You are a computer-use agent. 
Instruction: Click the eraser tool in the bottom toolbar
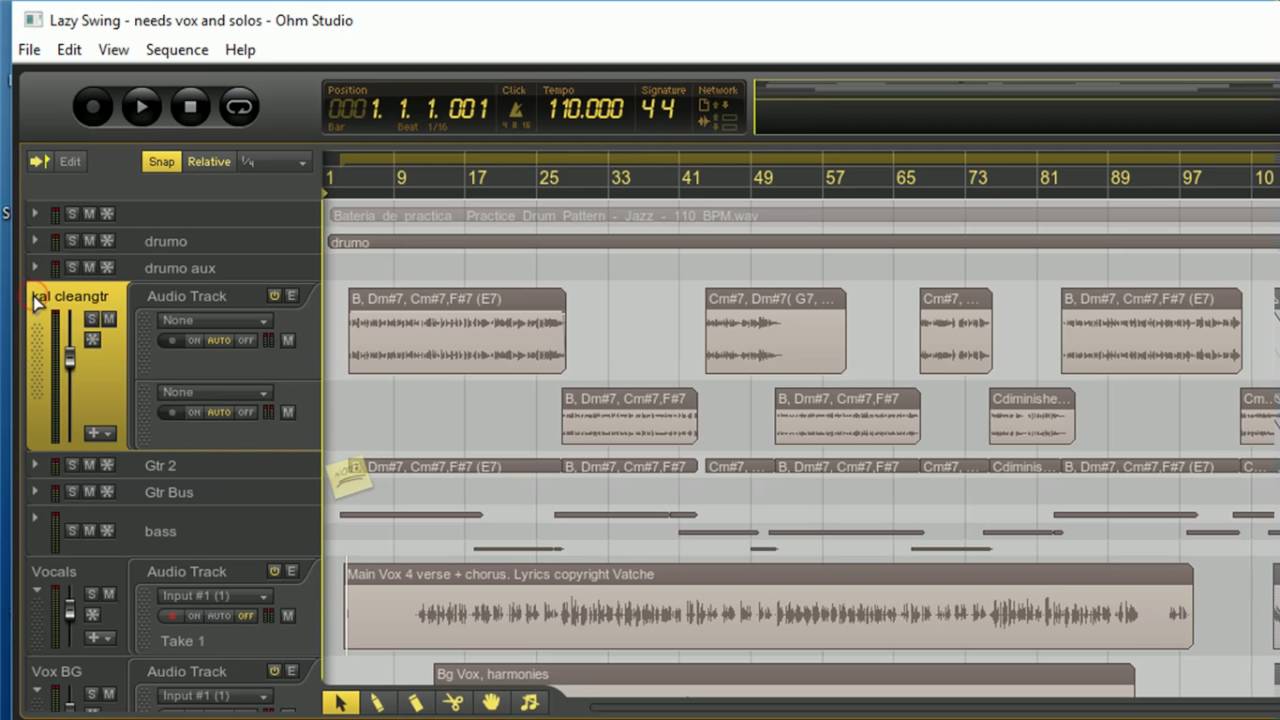[415, 702]
